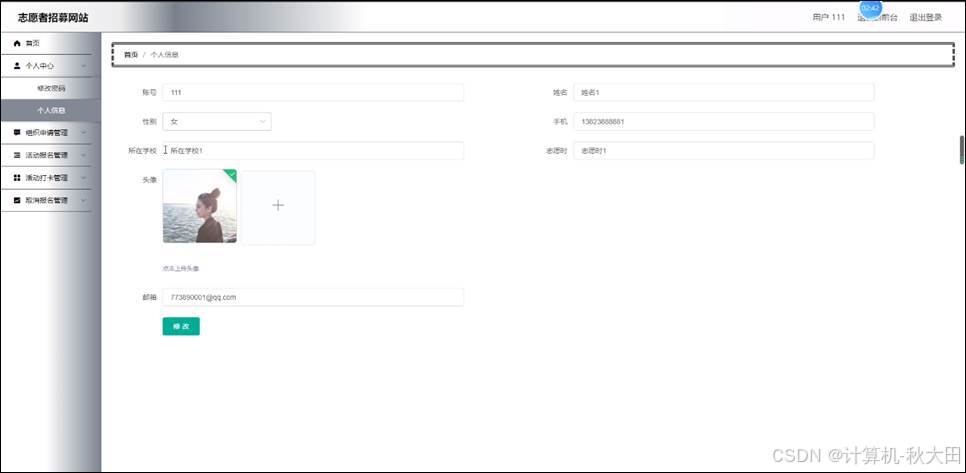Screen dimensions: 966x473
Task: Click the checkmark icon of 取消报名管理
Action: pos(17,200)
